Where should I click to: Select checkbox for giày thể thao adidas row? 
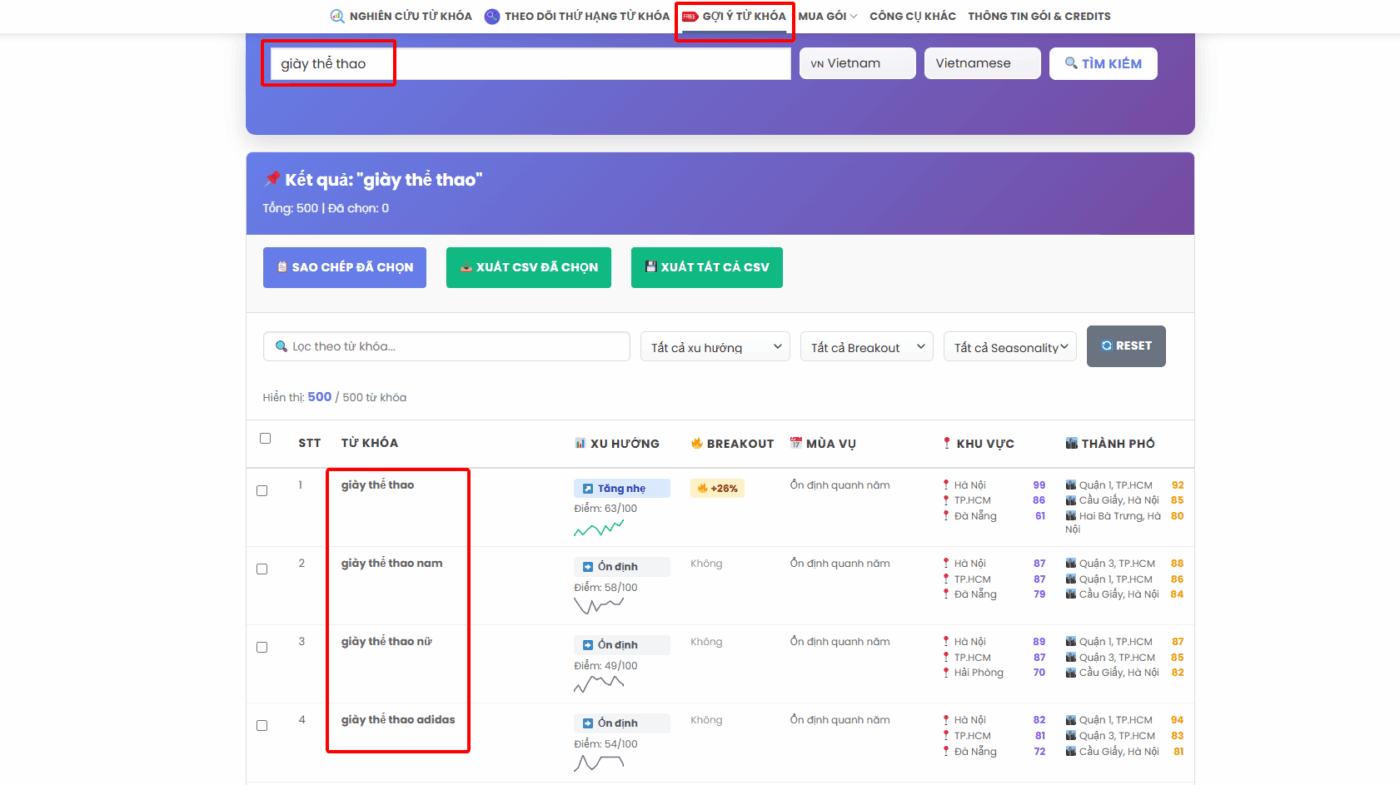coord(262,725)
